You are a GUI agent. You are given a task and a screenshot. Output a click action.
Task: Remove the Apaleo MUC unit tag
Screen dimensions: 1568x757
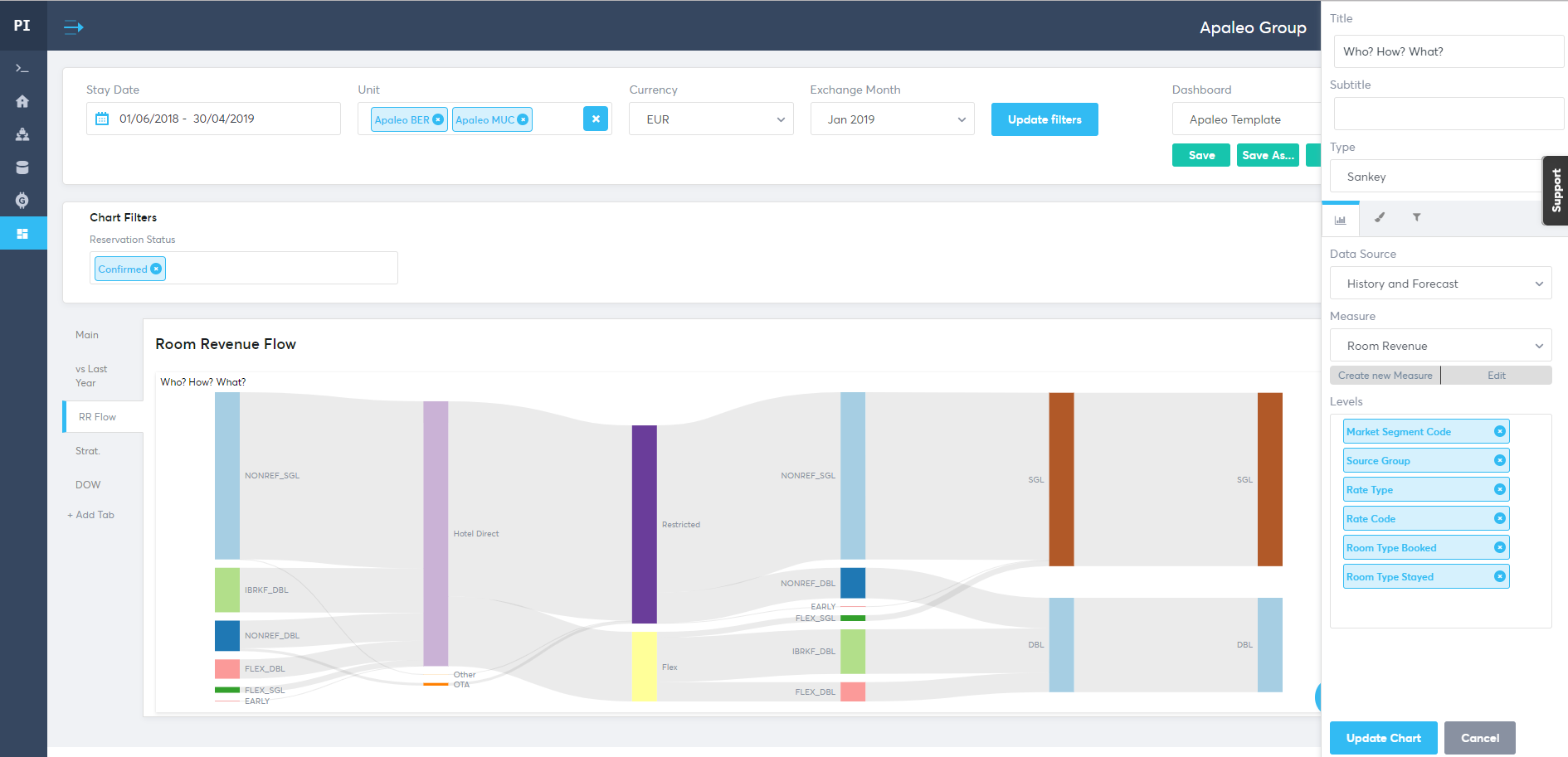[523, 119]
